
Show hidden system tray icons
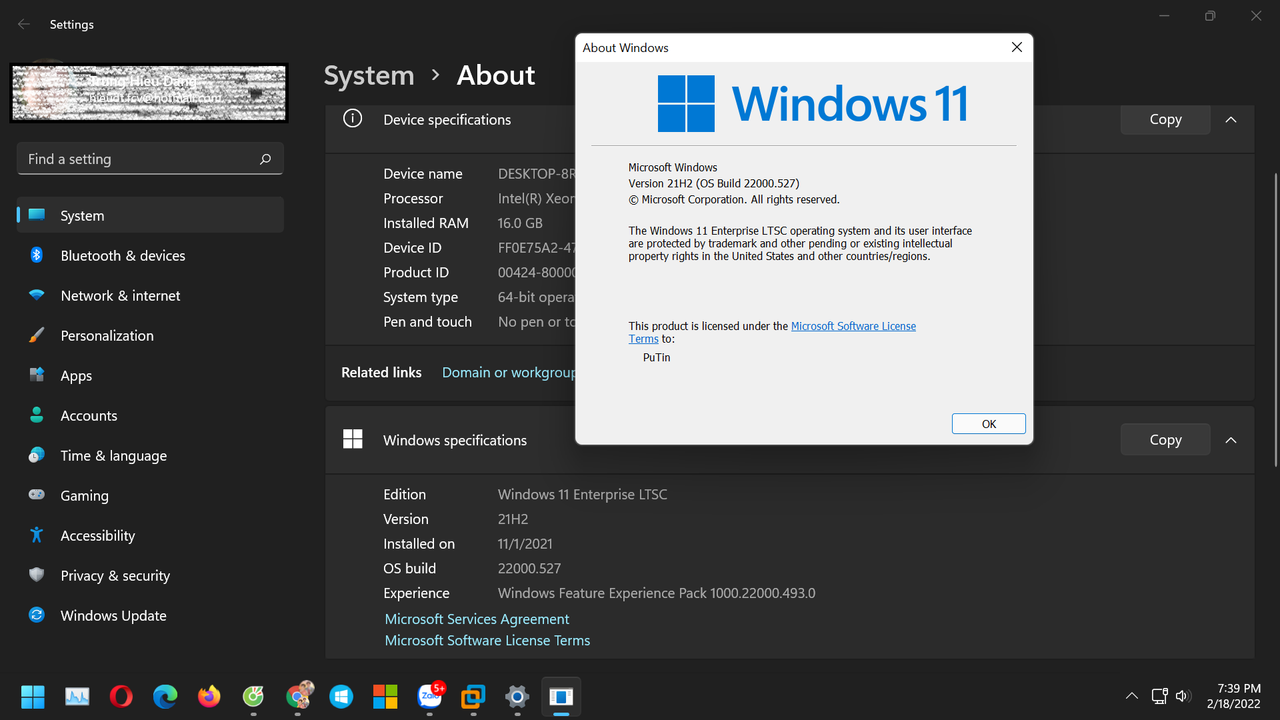[x=1132, y=696]
